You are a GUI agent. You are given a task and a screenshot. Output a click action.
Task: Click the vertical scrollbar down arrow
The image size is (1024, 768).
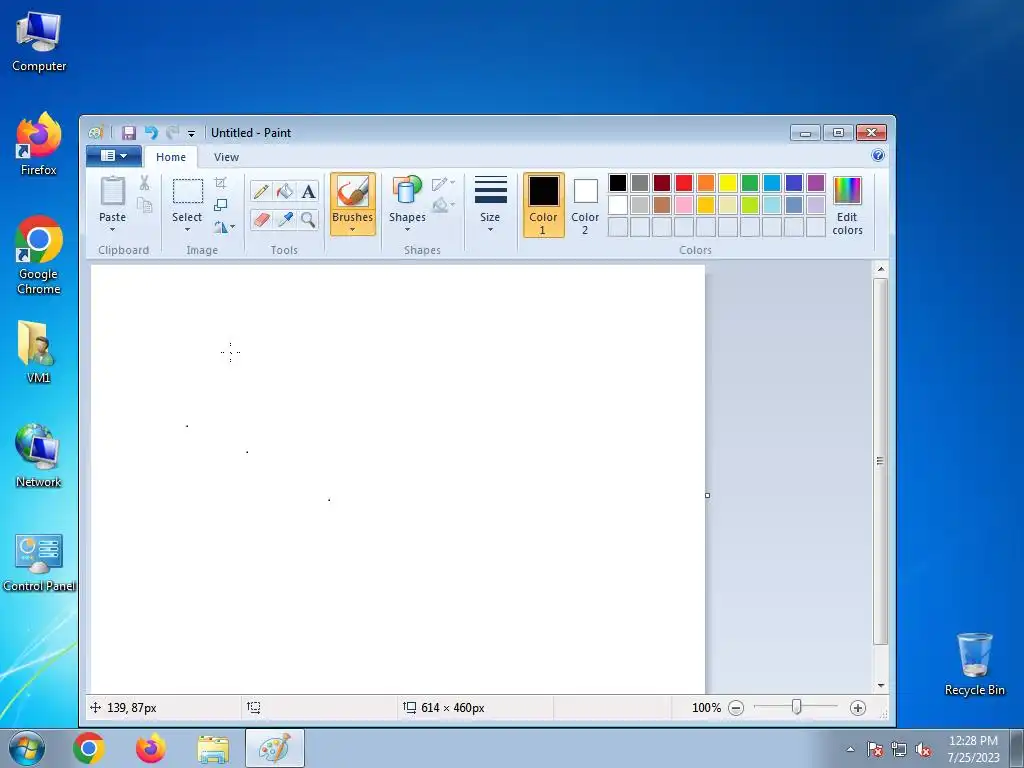coord(881,686)
